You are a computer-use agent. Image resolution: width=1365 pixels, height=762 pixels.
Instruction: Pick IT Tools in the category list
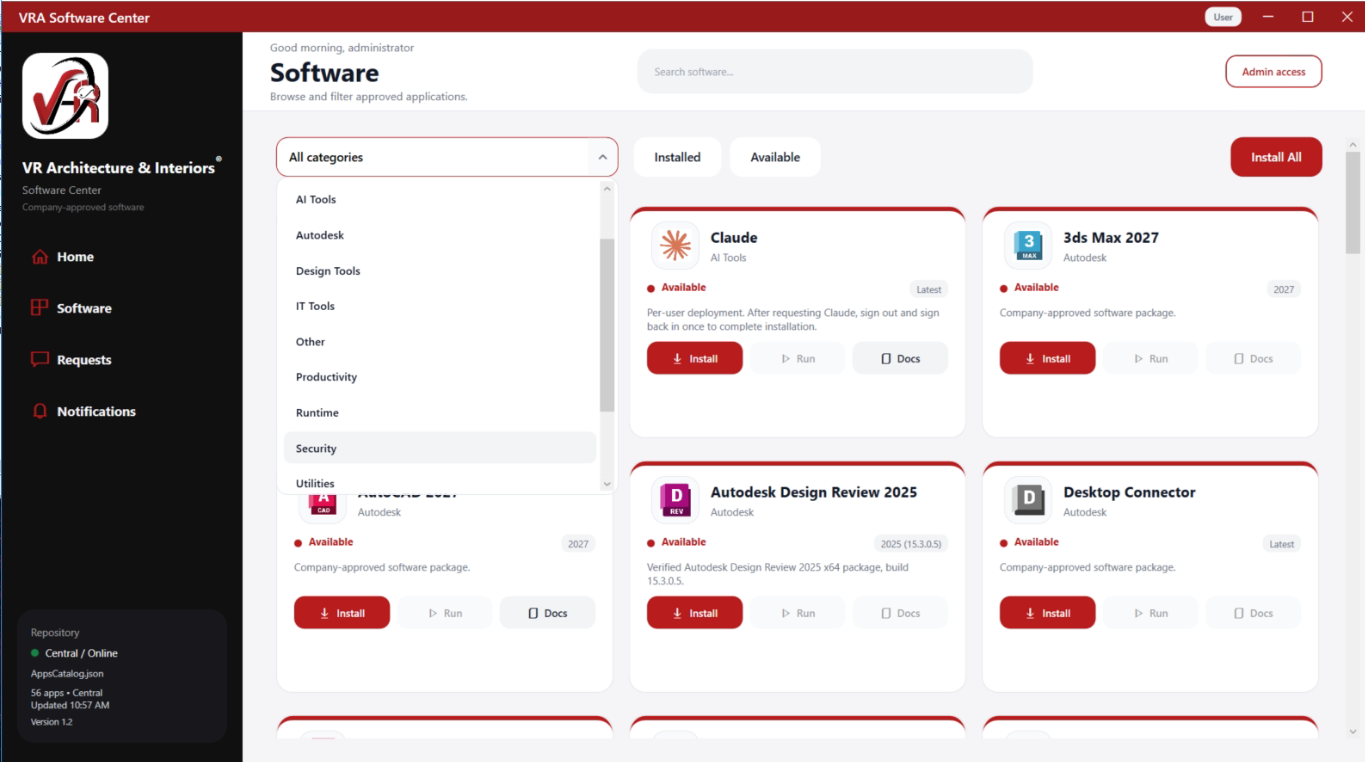(x=440, y=306)
